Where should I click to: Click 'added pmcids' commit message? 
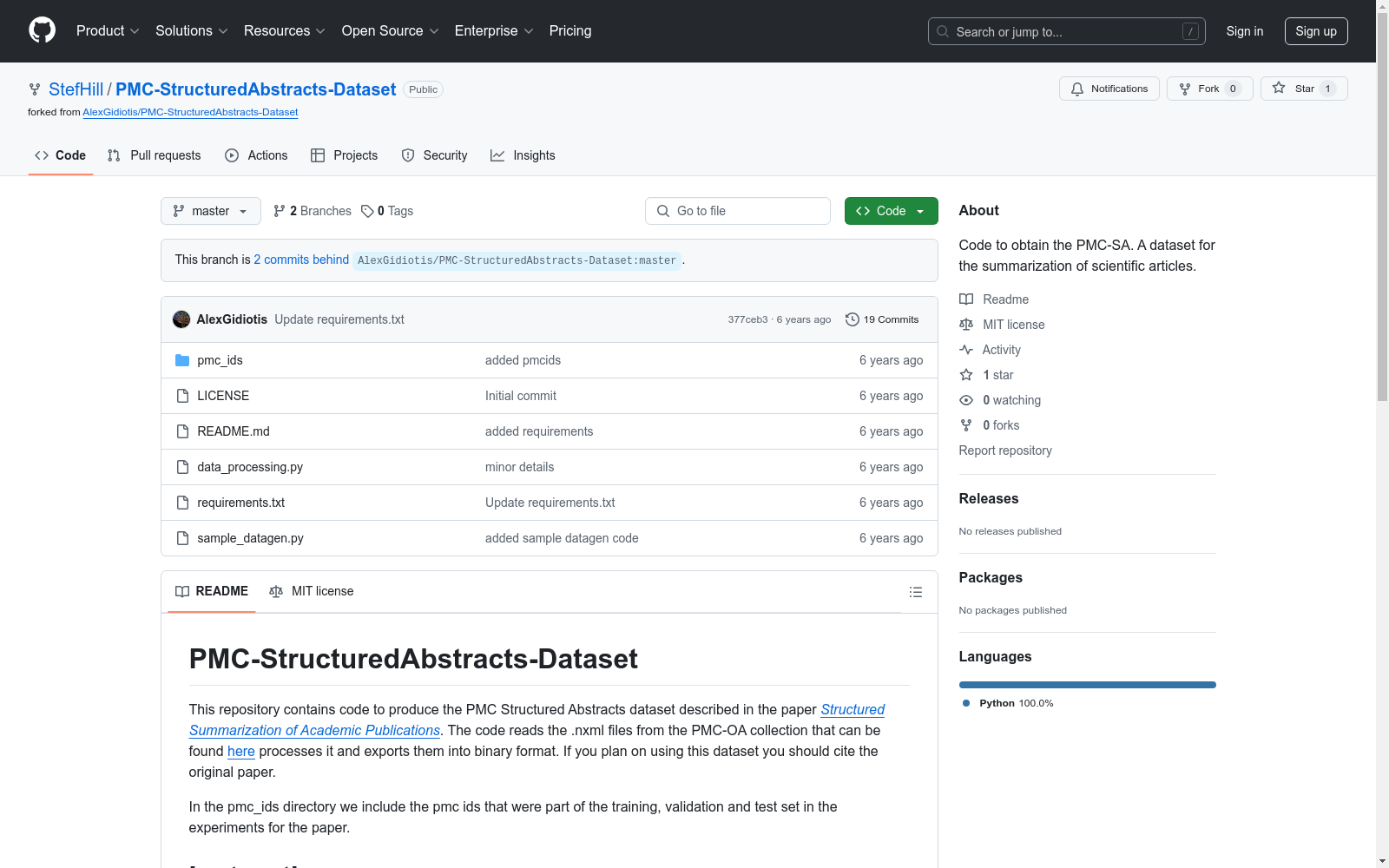tap(523, 360)
